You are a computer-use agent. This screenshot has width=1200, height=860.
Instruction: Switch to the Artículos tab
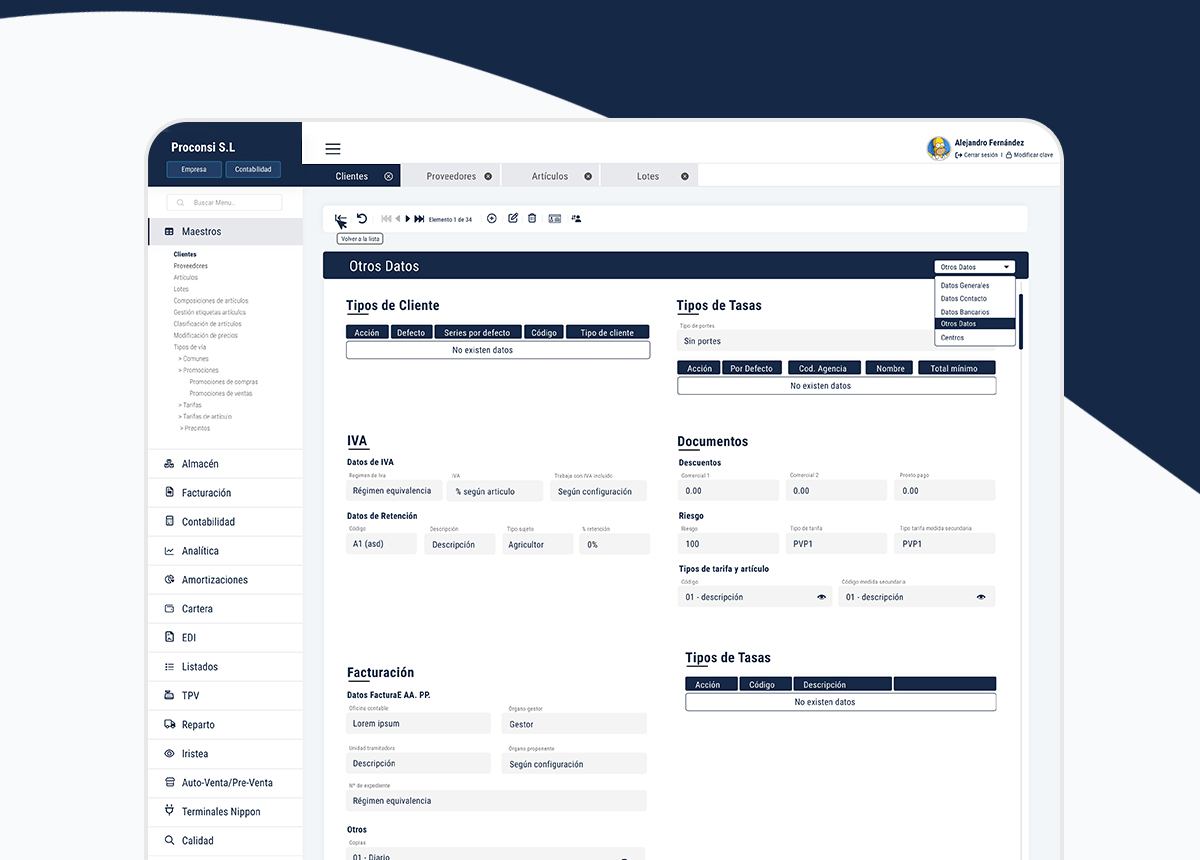pos(549,176)
